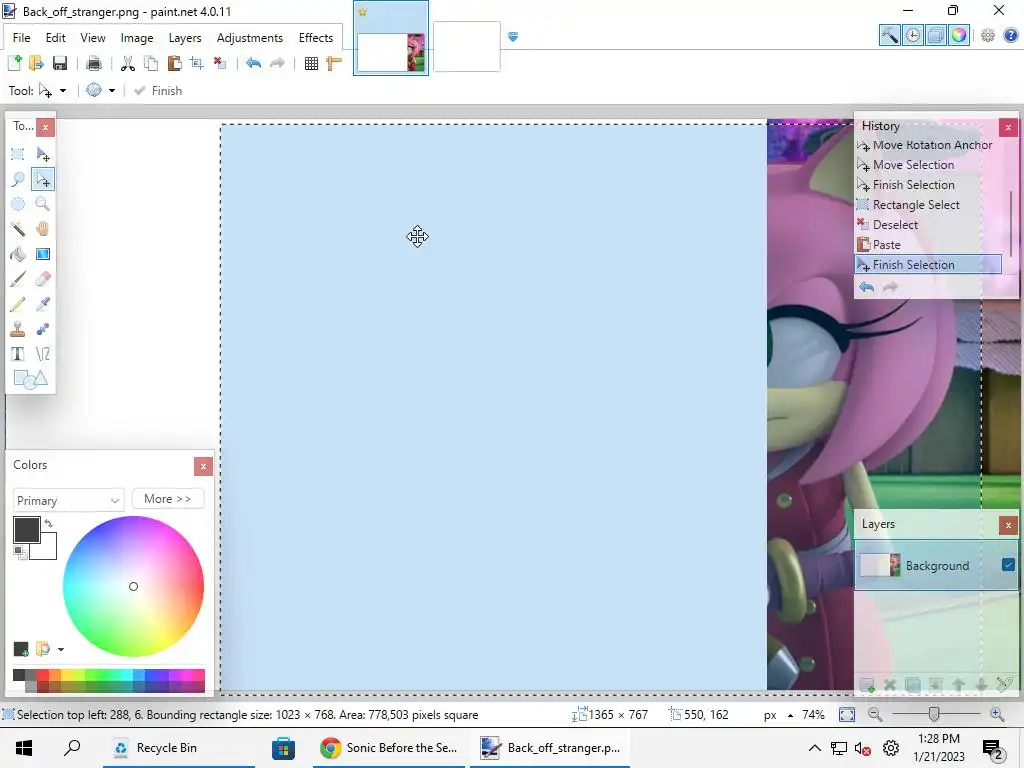This screenshot has height=768, width=1024.
Task: Select the Shapes tool
Action: (x=30, y=379)
